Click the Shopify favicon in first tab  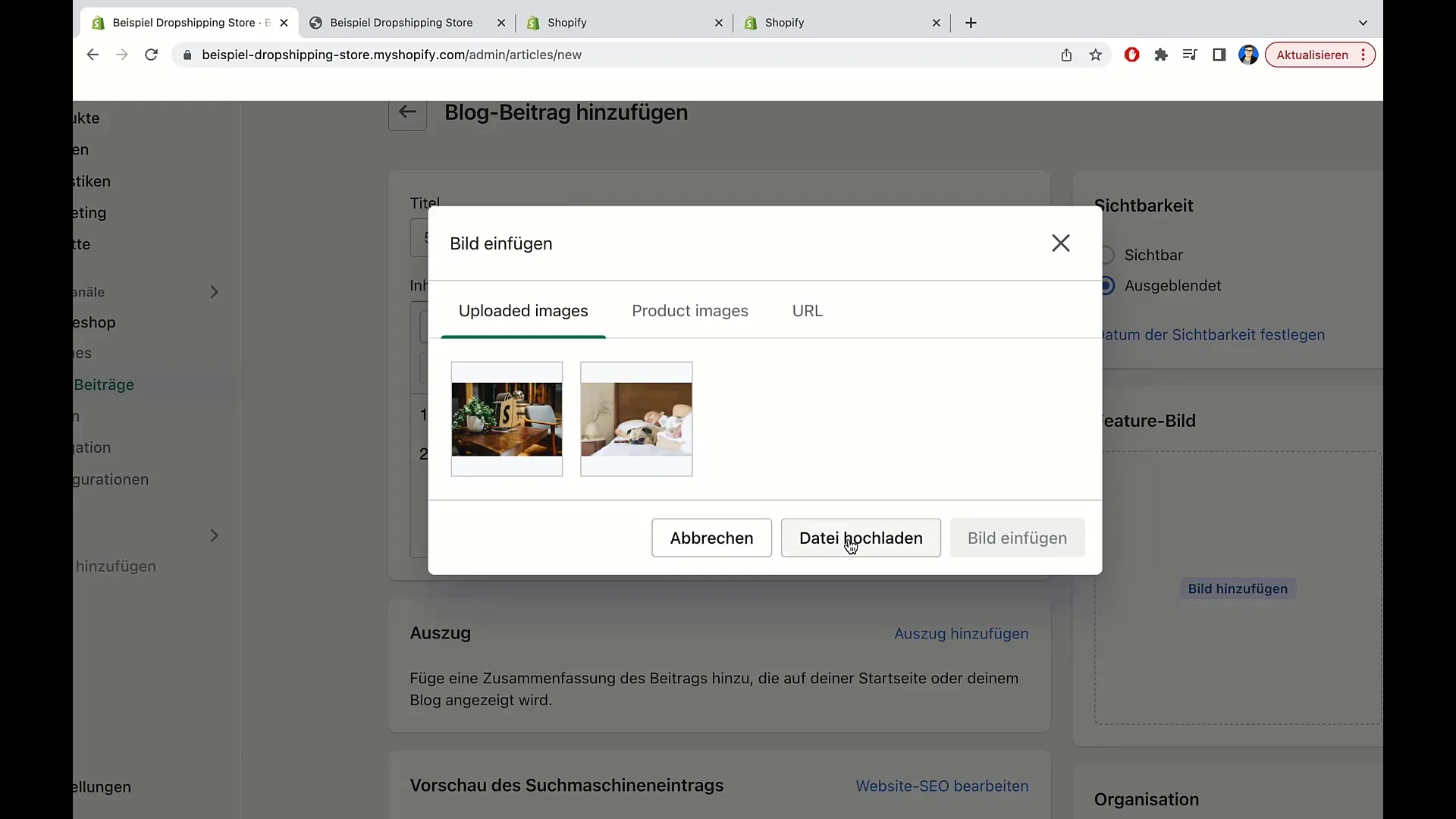click(98, 22)
